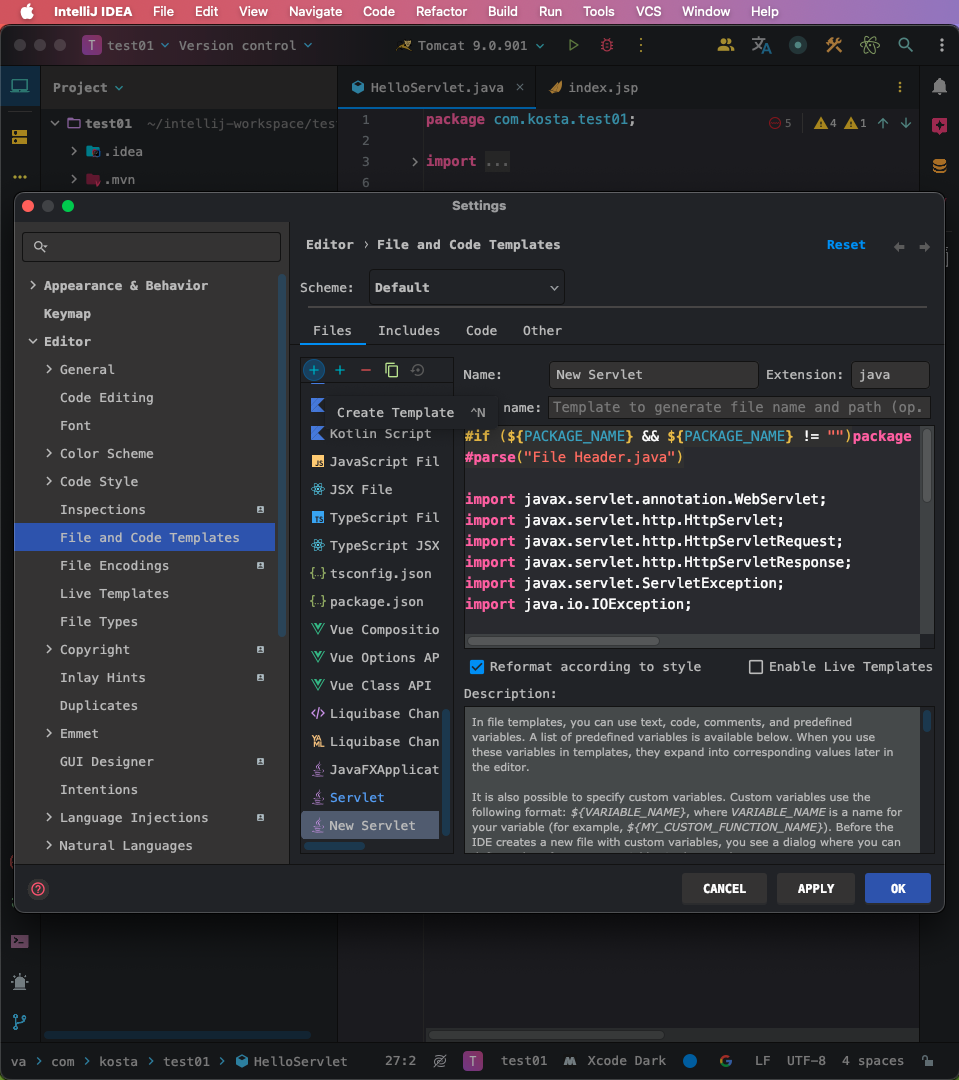Click the template code horizontal scrollbar
The image size is (959, 1080).
tap(563, 641)
